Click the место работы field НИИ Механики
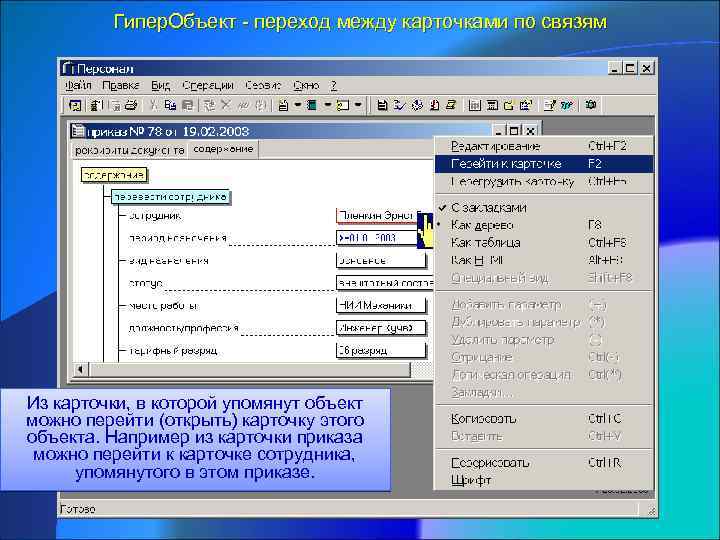The image size is (720, 540). coord(381,305)
